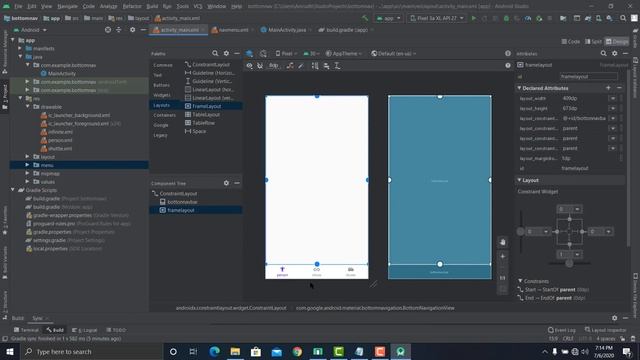Open the AppTheme dropdown
The width and height of the screenshot is (640, 360).
(344, 53)
